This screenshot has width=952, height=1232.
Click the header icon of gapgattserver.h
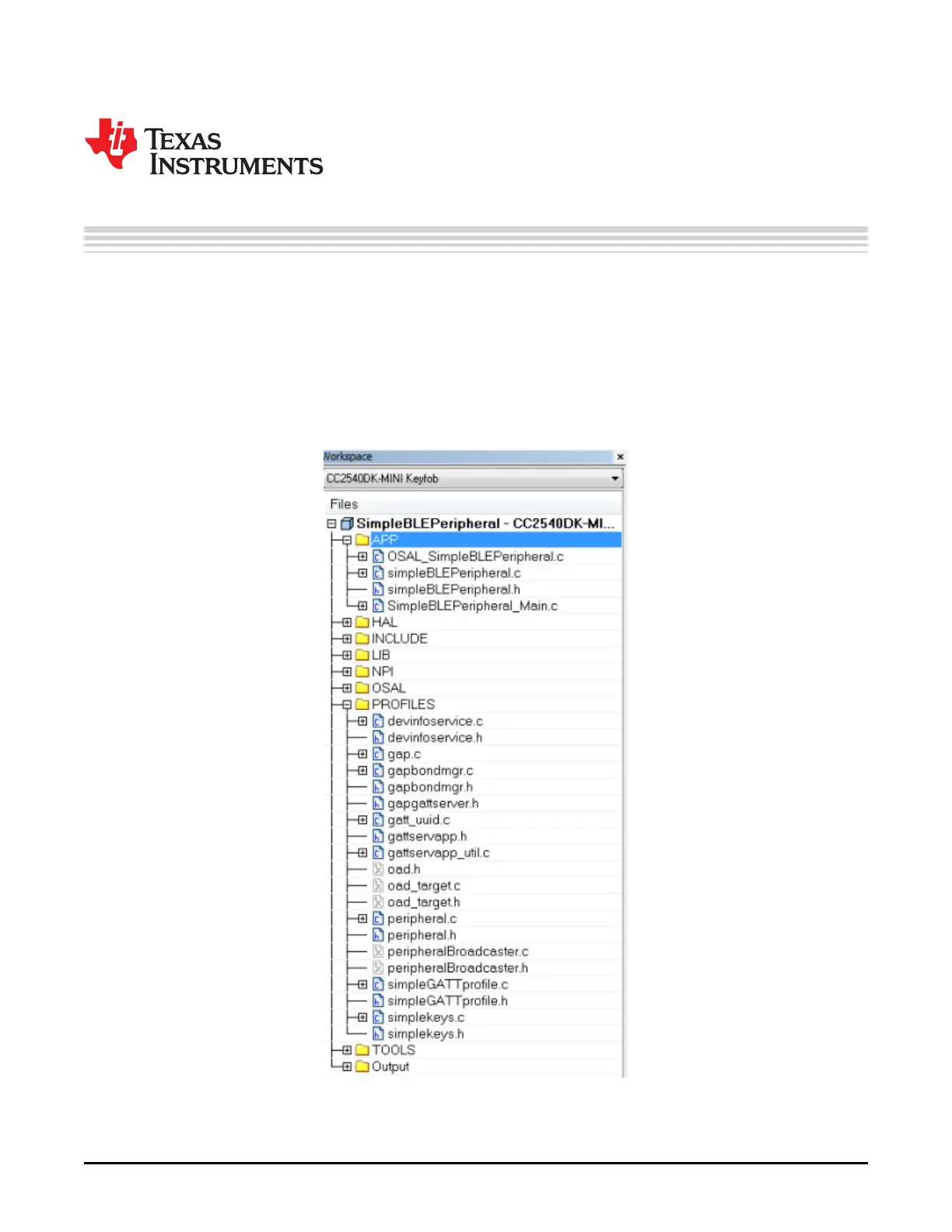pos(378,803)
